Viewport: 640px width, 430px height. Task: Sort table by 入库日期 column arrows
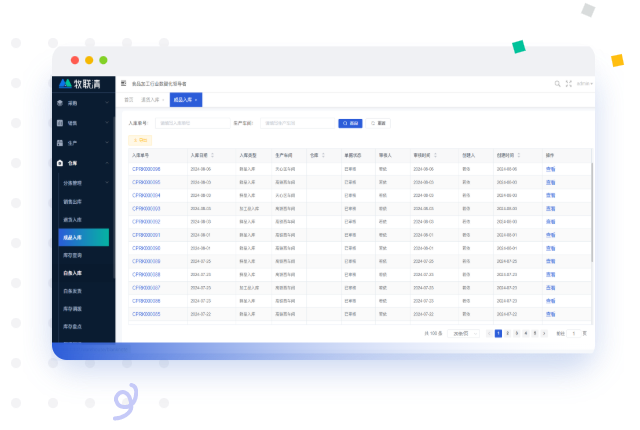tap(212, 156)
